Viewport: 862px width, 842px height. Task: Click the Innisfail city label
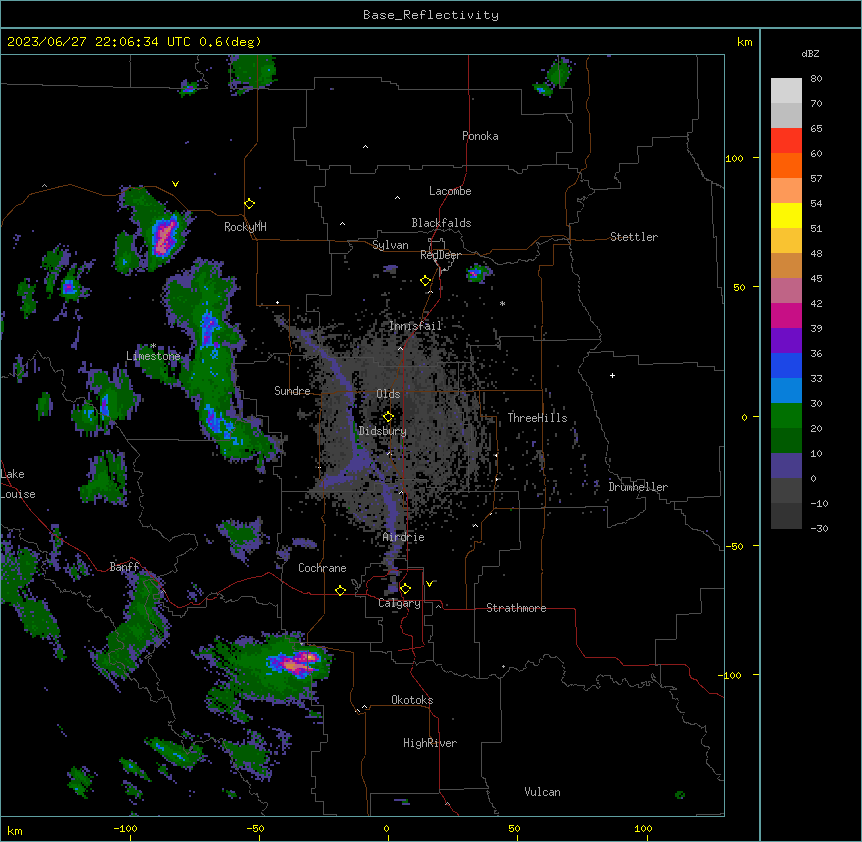(x=415, y=326)
